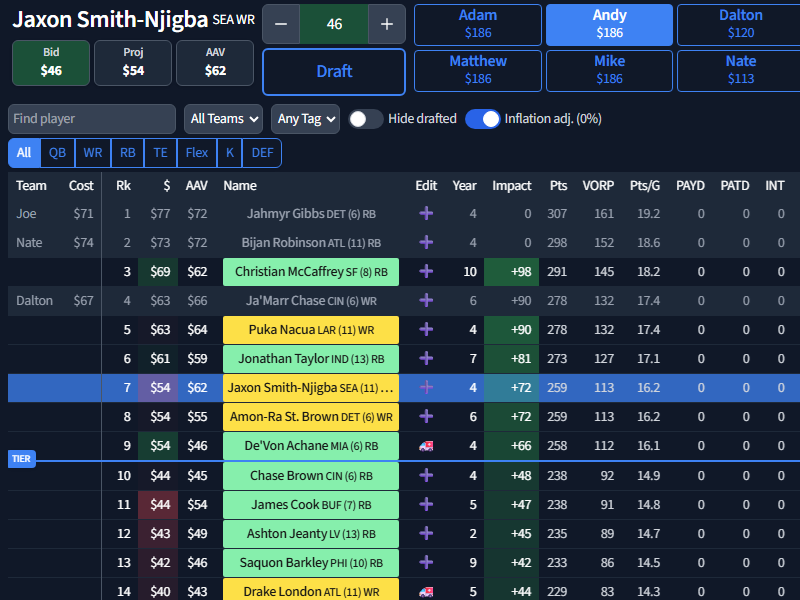Image resolution: width=800 pixels, height=600 pixels.
Task: Select the Christian McCaffrey name cell
Action: click(x=311, y=272)
